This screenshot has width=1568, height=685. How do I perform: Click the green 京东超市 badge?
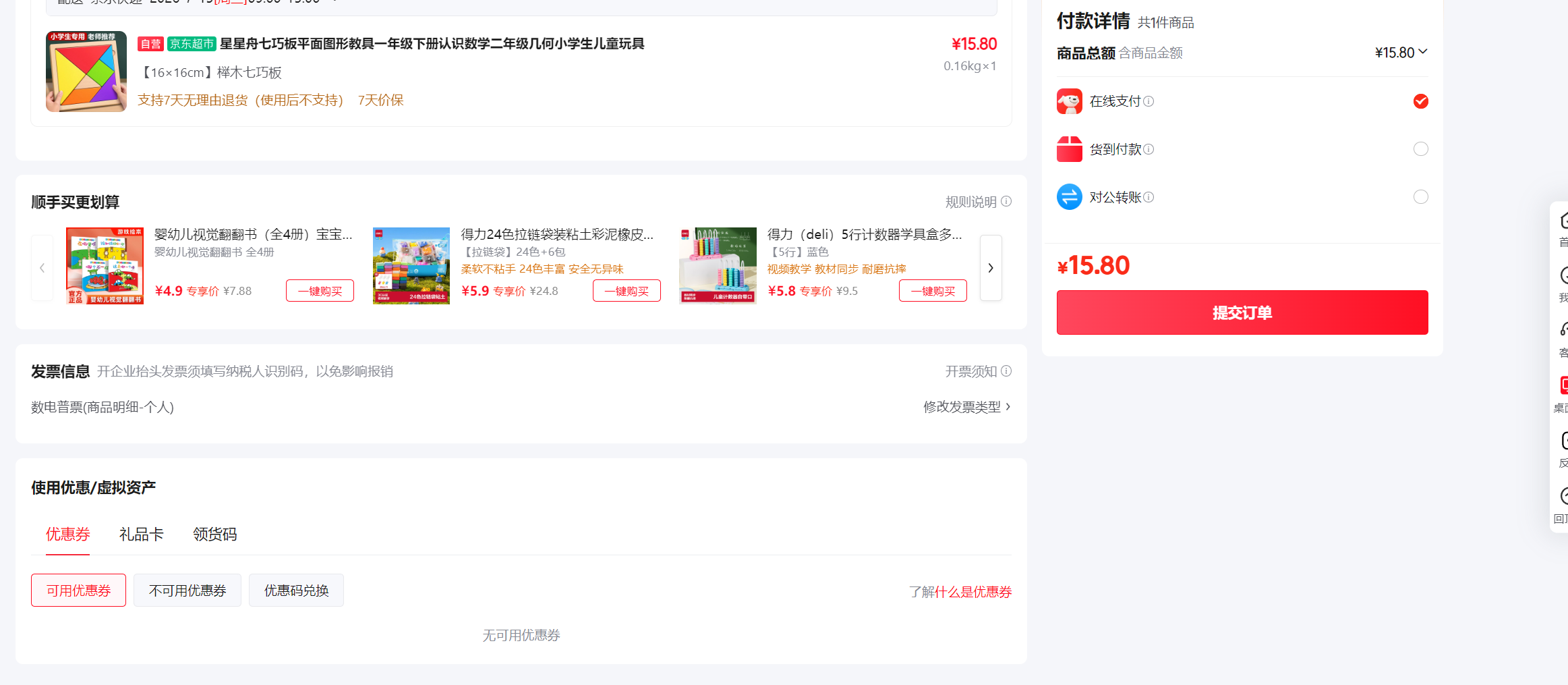192,44
